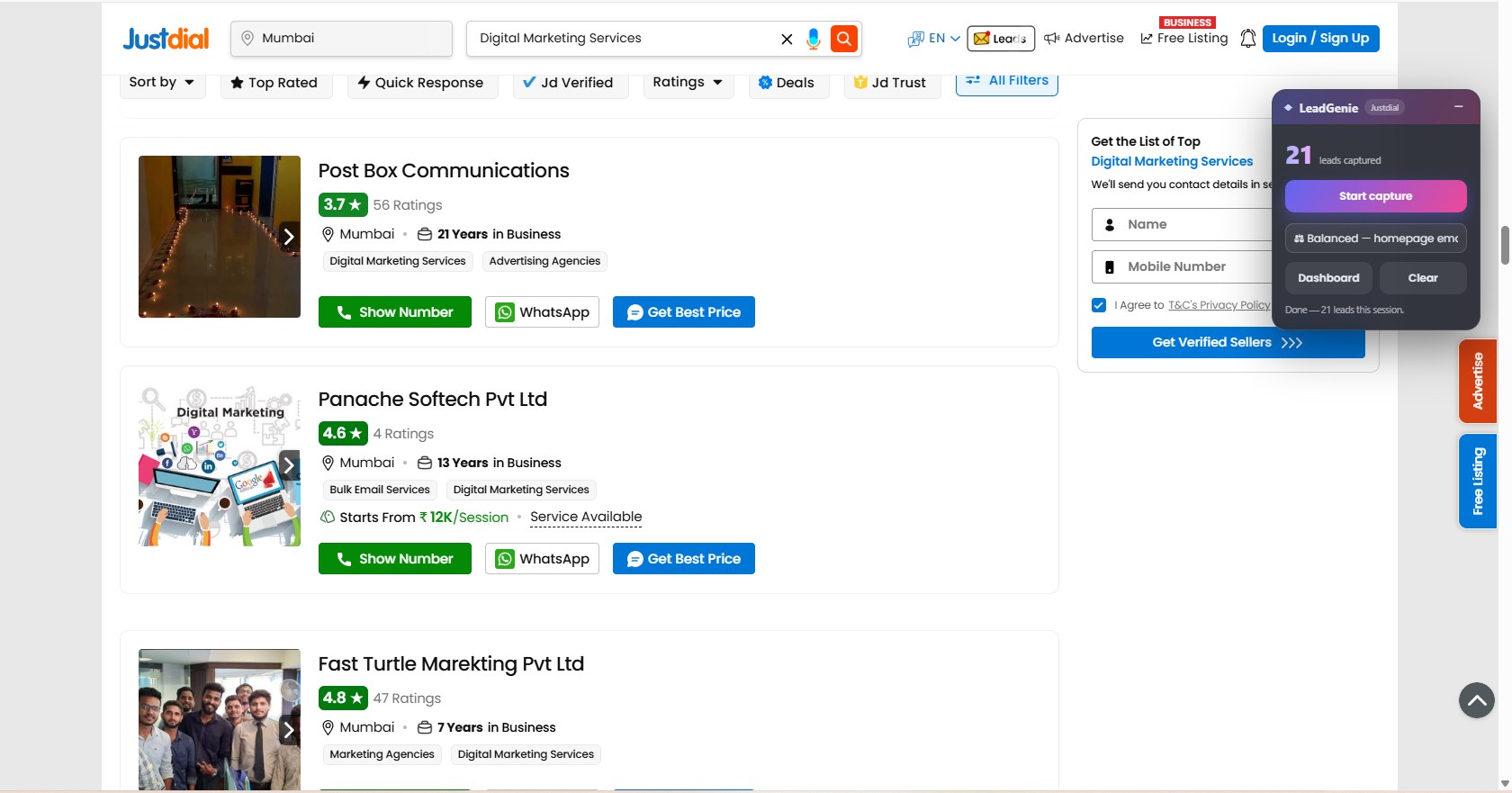Toggle the Quick Response filter
The image size is (1512, 793).
pyautogui.click(x=422, y=83)
